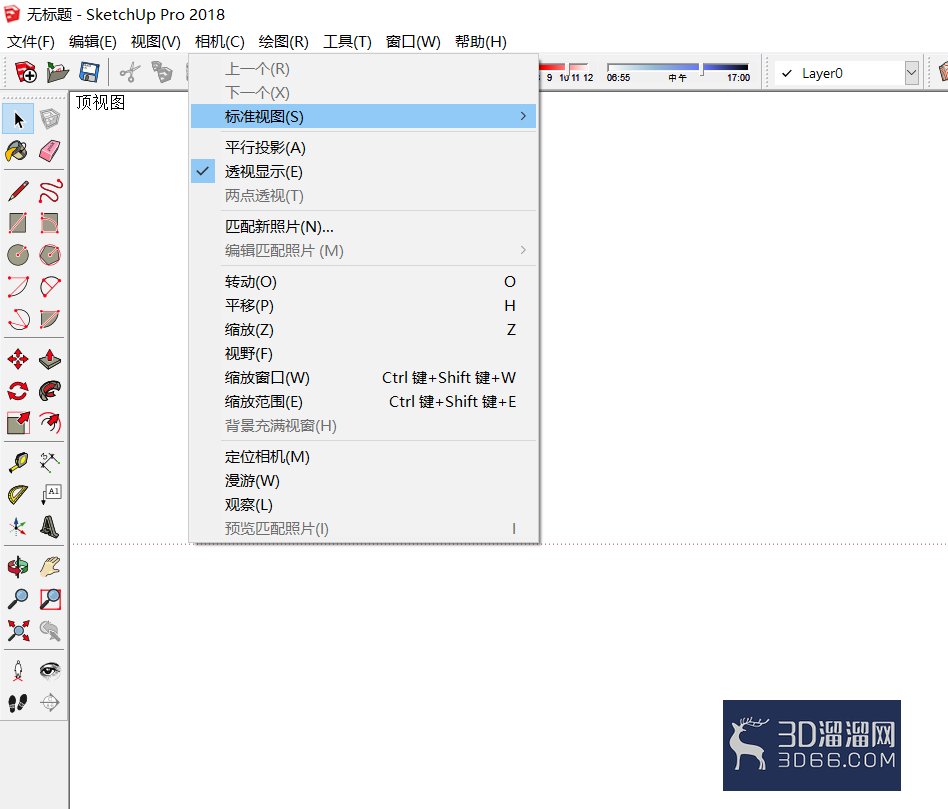Select the Rectangle tool
948x809 pixels.
18,223
